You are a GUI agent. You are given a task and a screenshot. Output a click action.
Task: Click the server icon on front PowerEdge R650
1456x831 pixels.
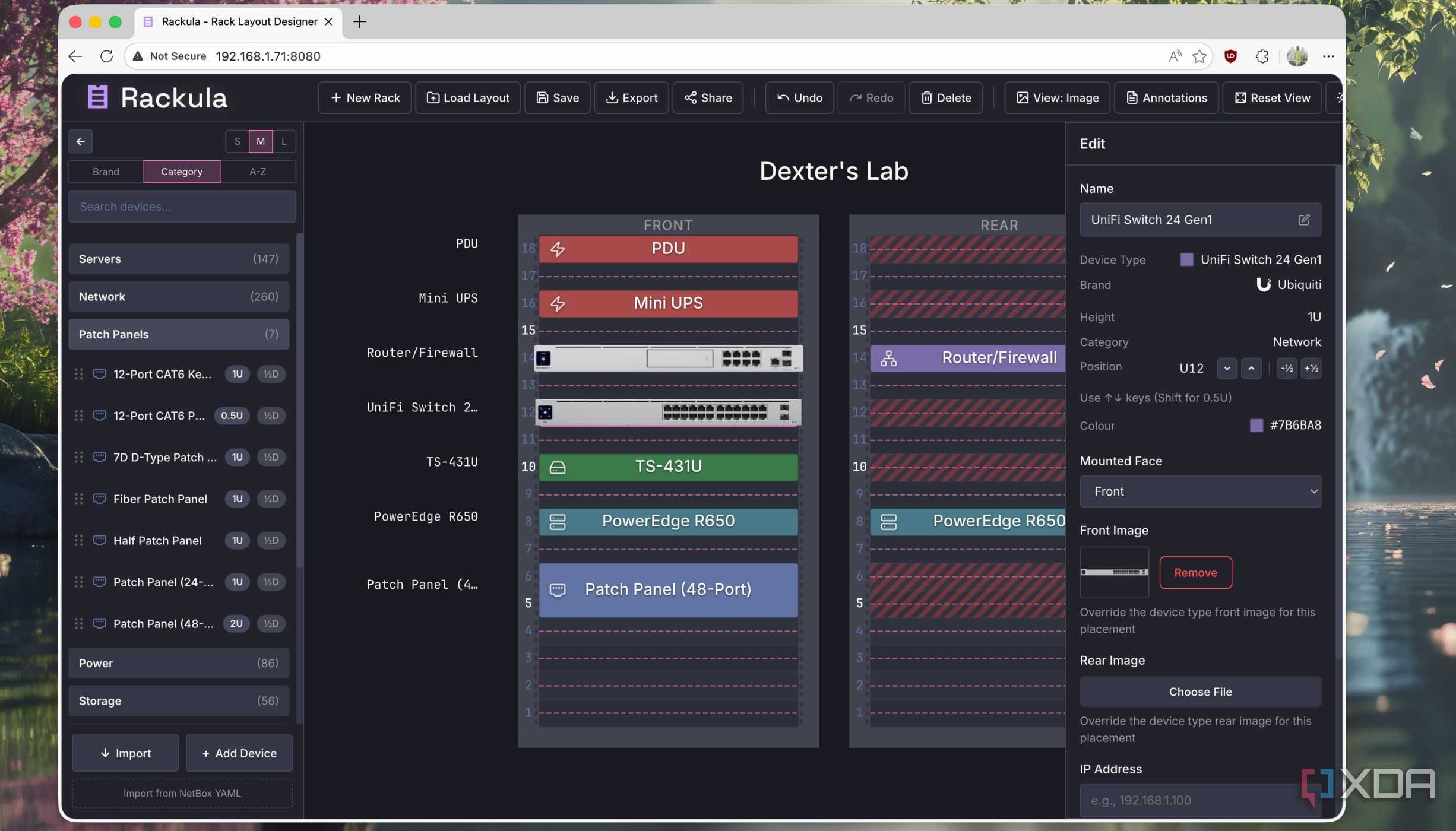coord(557,522)
